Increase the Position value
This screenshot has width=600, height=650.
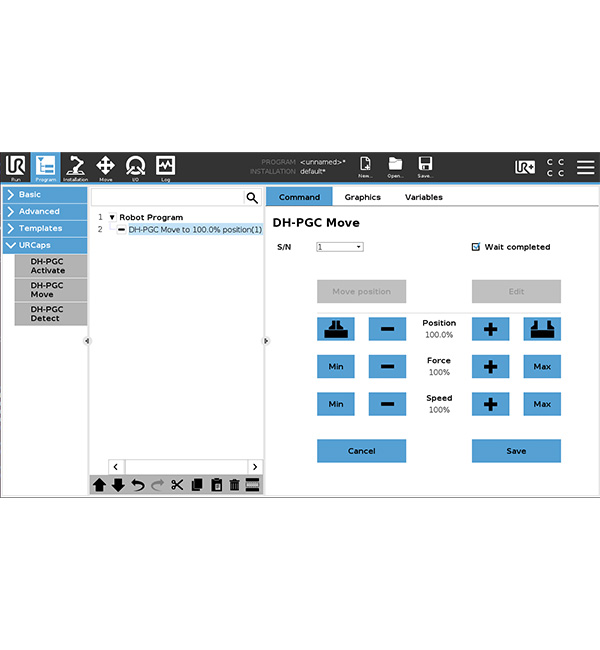(491, 329)
